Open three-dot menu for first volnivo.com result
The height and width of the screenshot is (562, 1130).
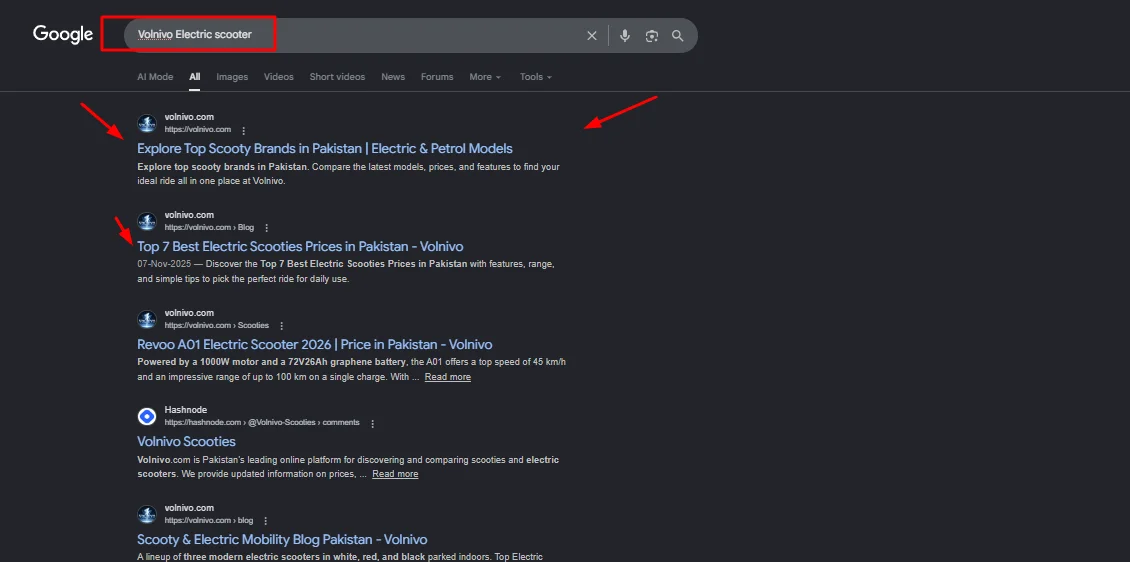click(244, 130)
